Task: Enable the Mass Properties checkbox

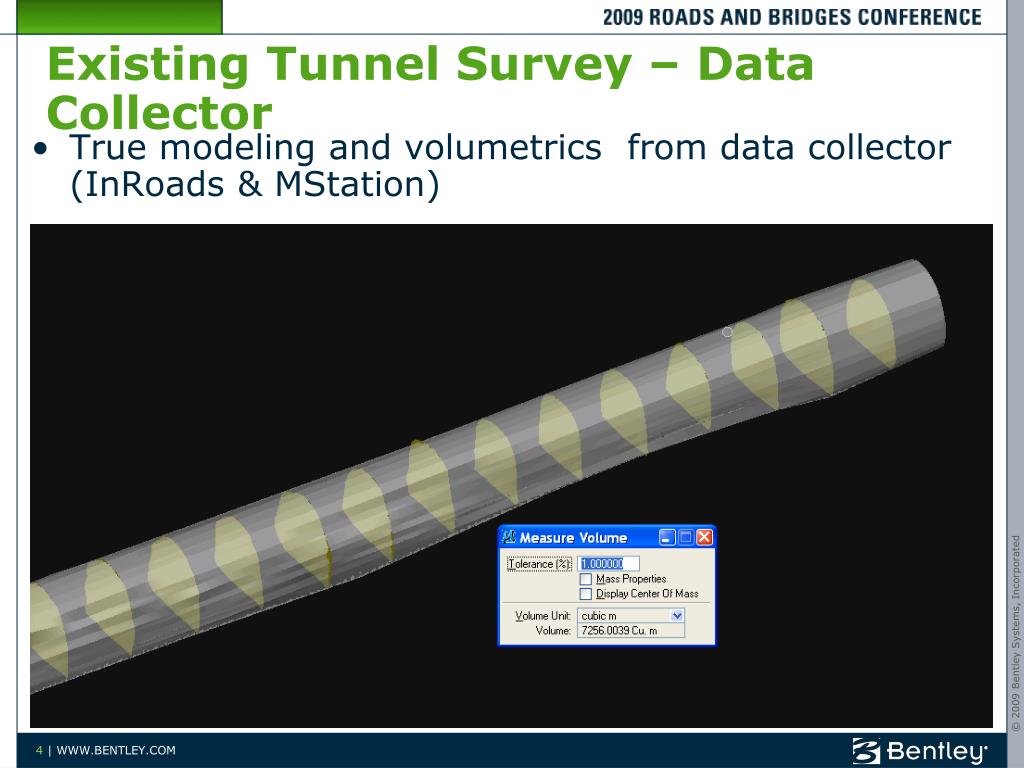Action: click(x=586, y=579)
